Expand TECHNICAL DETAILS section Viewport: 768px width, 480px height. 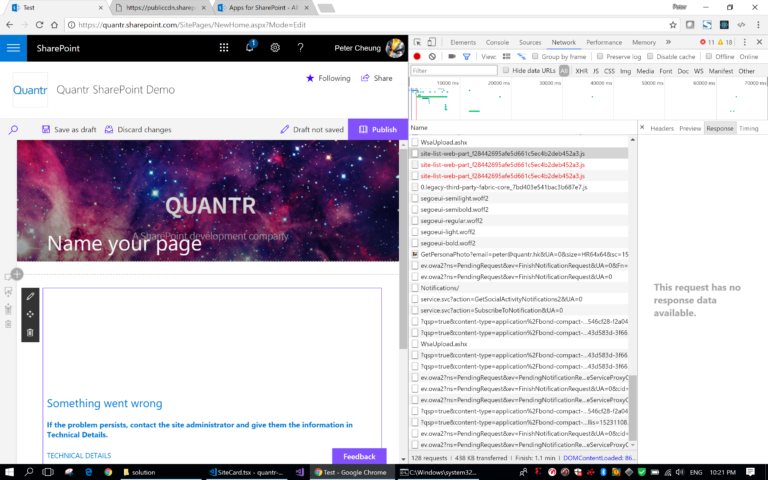79,456
